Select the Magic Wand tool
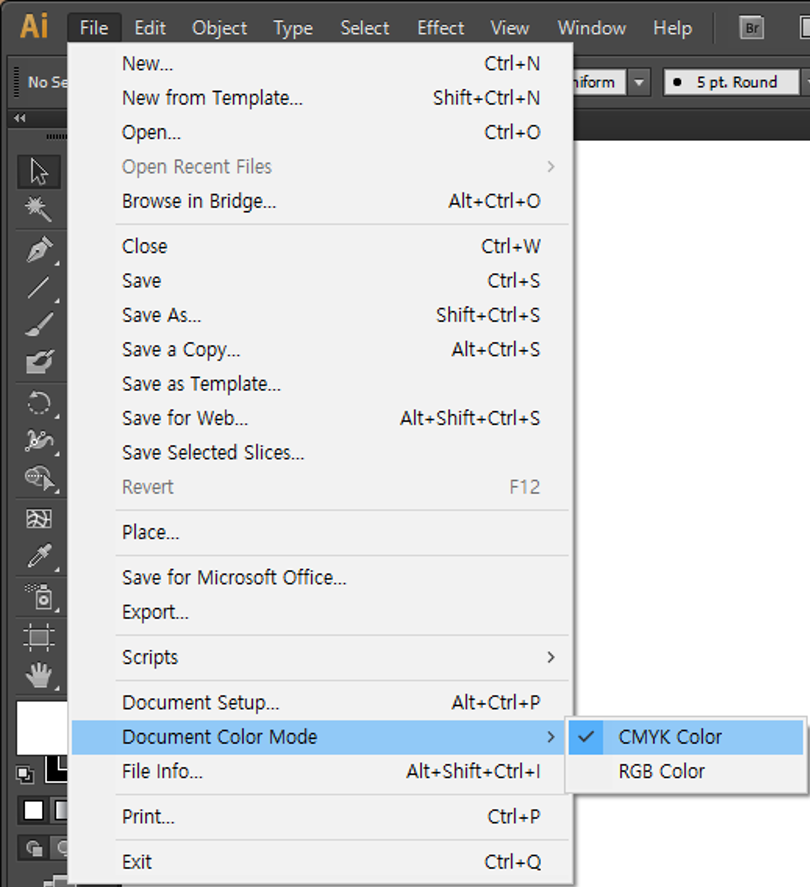This screenshot has width=810, height=887. tap(38, 208)
